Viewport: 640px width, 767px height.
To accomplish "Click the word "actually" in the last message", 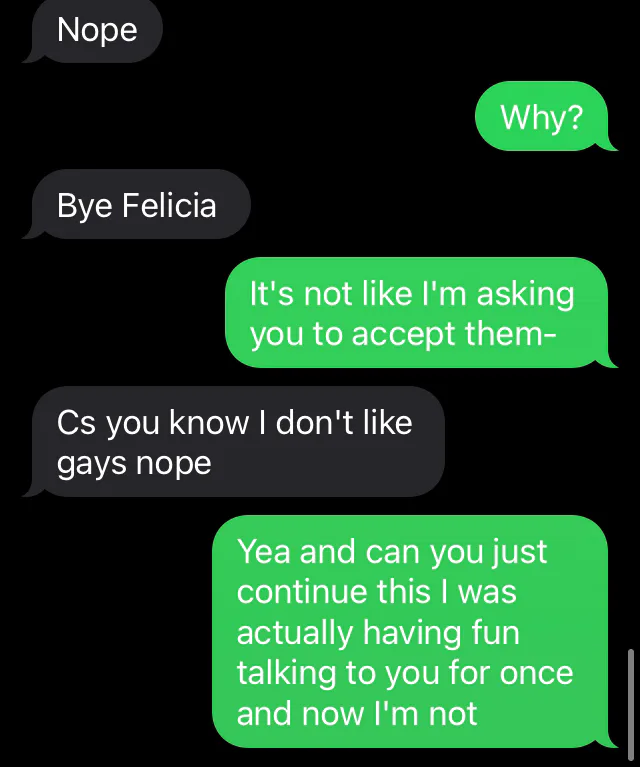I will 295,632.
